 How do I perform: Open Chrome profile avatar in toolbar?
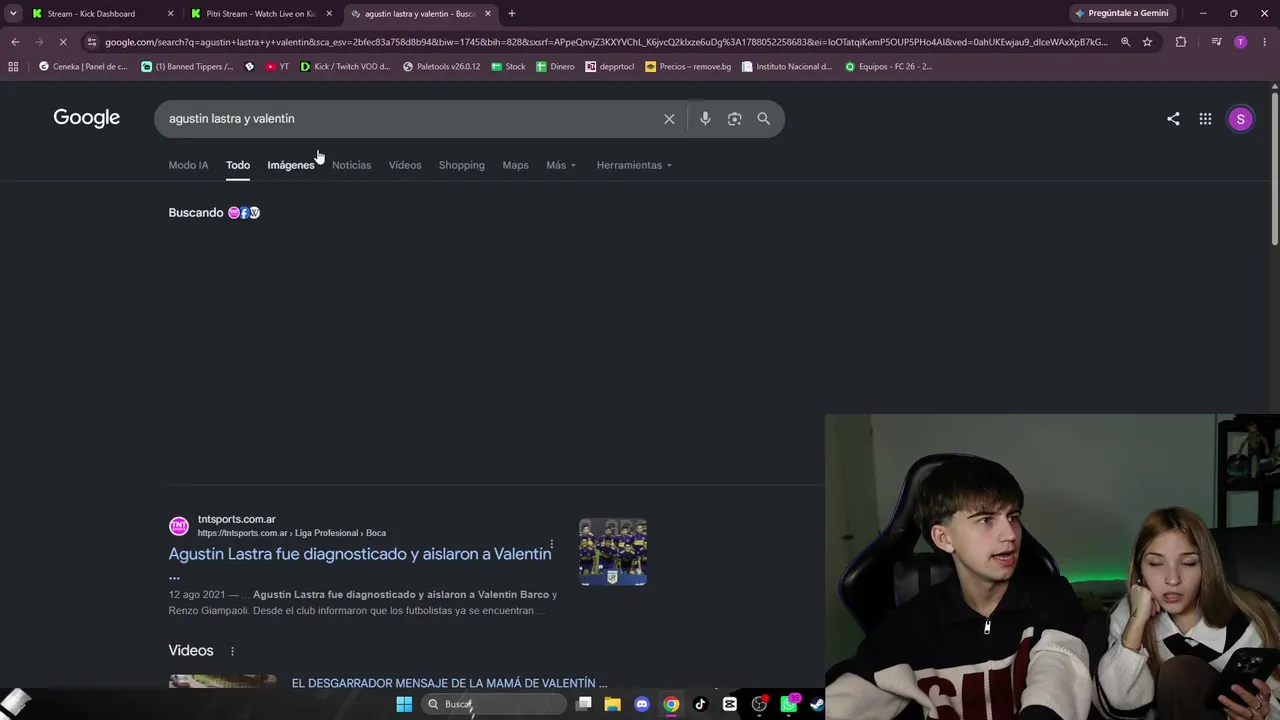(x=1241, y=42)
